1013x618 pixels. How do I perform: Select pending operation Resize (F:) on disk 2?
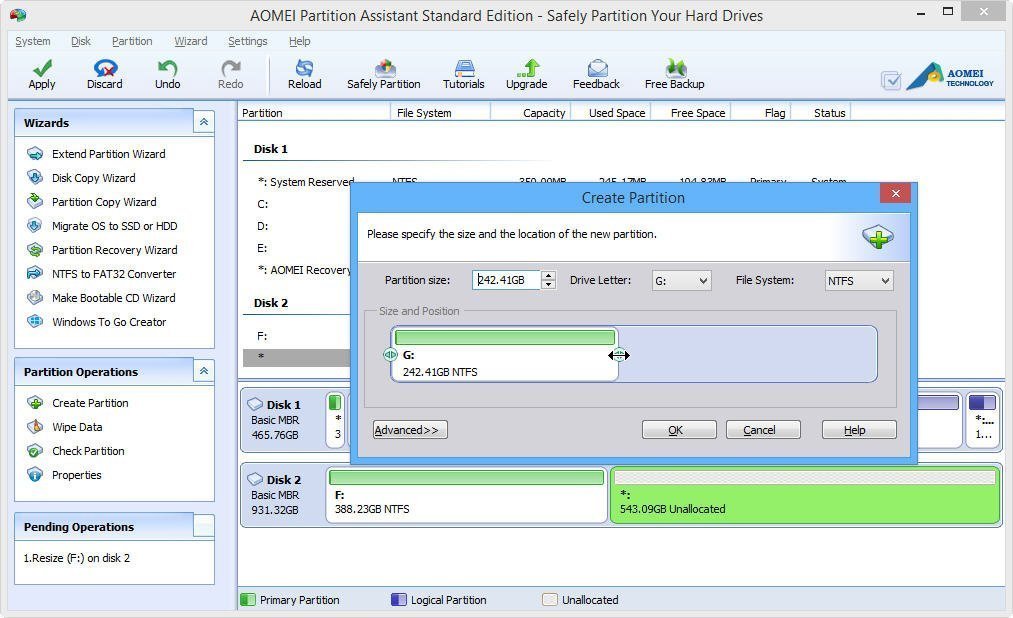pos(77,558)
